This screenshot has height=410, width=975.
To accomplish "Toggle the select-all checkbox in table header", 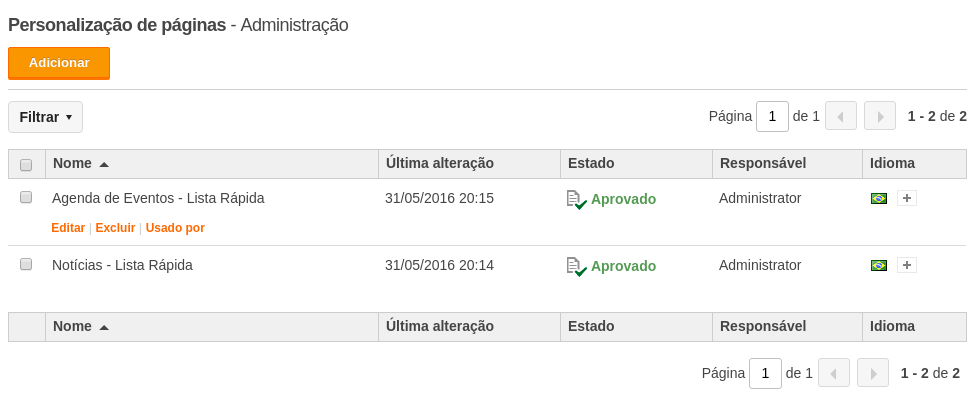I will [x=26, y=165].
